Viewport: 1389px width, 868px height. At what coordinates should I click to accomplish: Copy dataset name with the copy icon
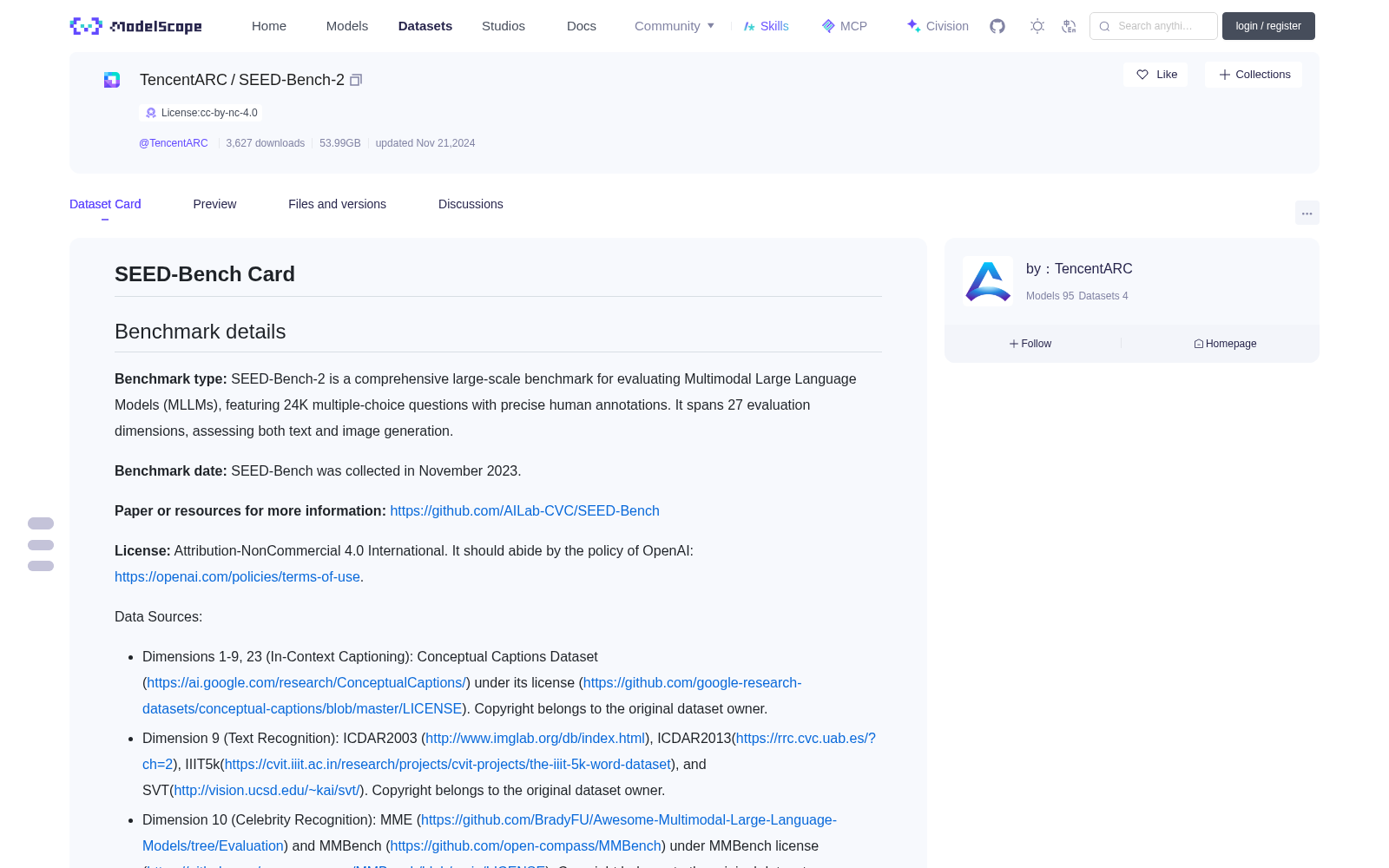click(356, 80)
